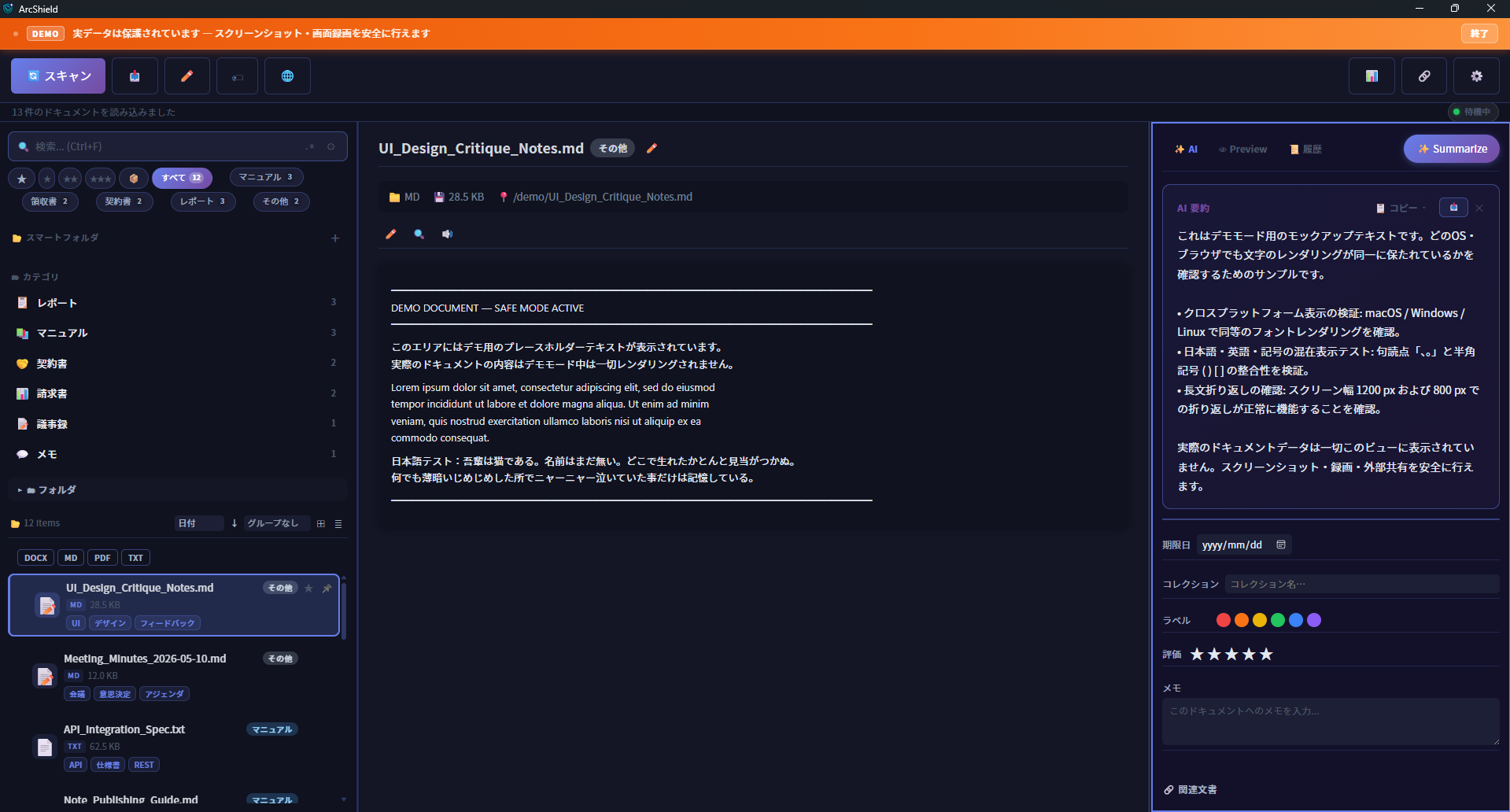The height and width of the screenshot is (812, 1510).
Task: Rename document with title pencil icon
Action: pyautogui.click(x=652, y=148)
